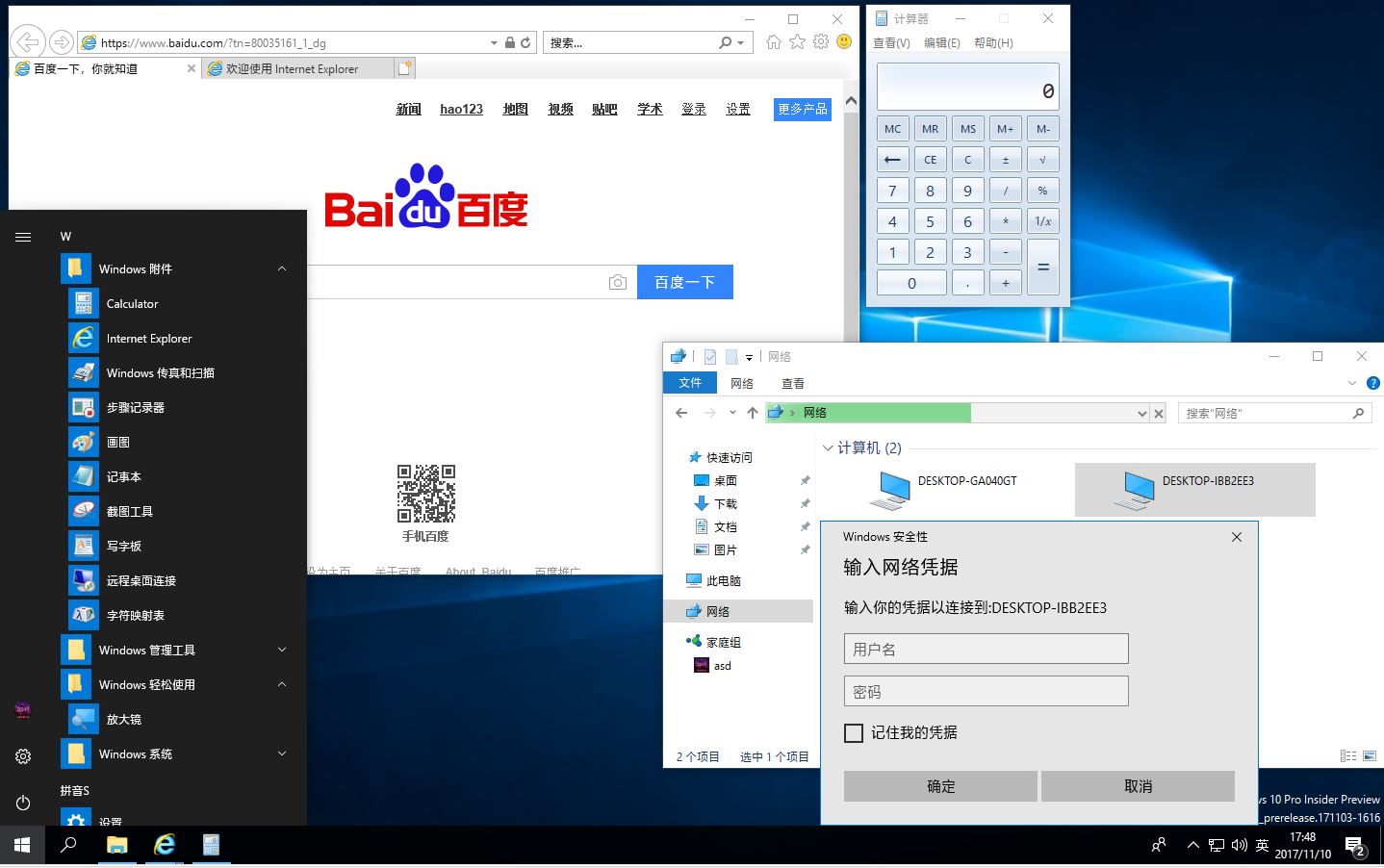Collapse the Windows 附件 folder

point(282,268)
